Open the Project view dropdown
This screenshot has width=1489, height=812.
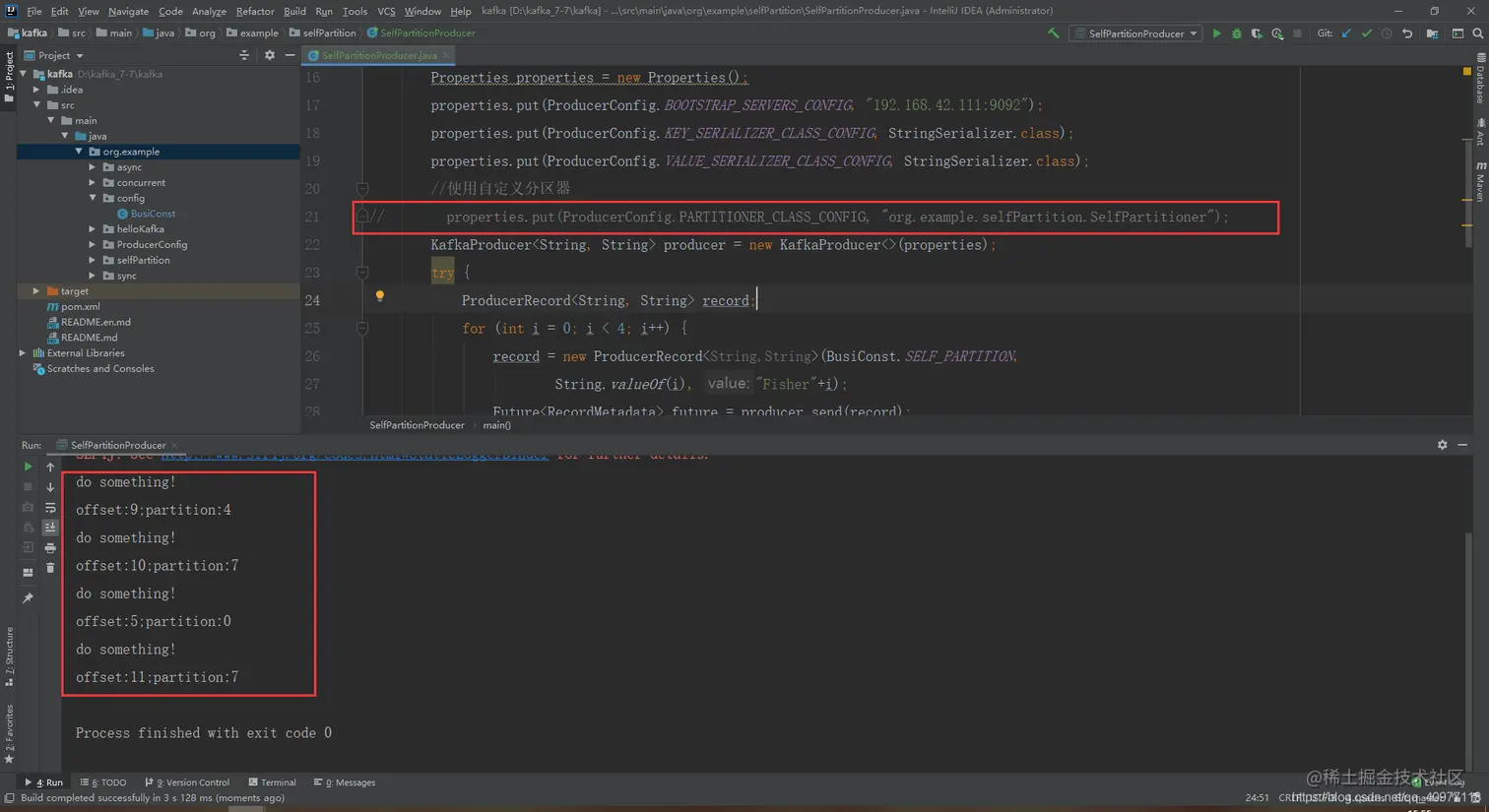click(54, 55)
